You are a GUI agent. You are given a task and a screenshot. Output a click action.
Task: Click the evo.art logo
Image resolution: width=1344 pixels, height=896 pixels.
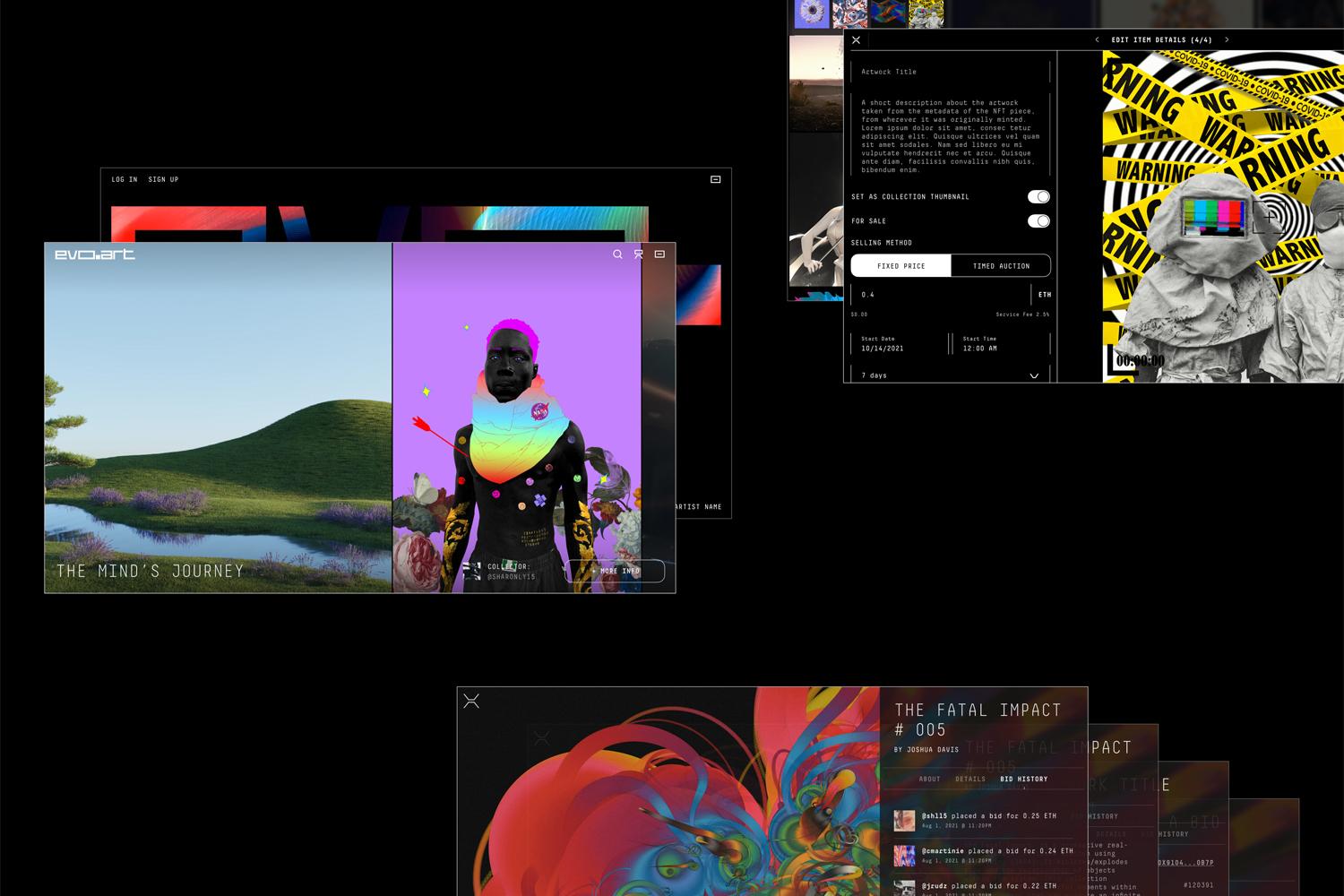tap(95, 254)
